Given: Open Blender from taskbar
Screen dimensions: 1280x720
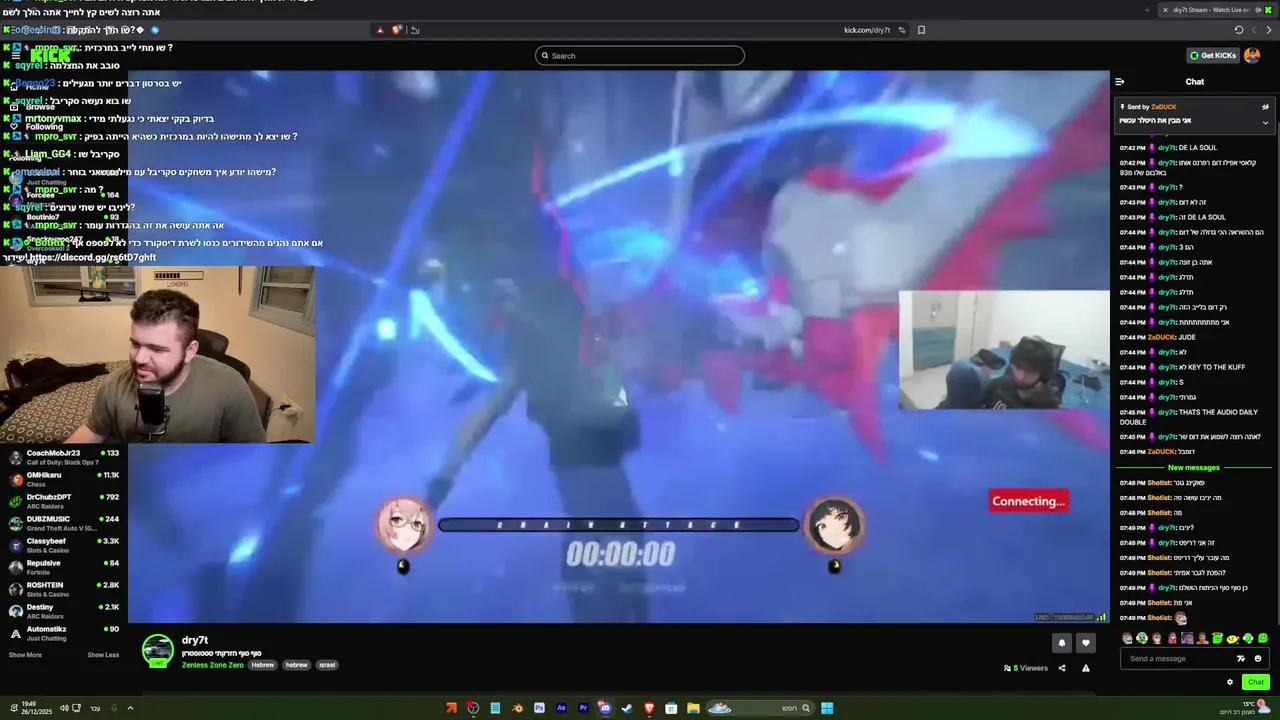Looking at the screenshot, I should click(517, 708).
